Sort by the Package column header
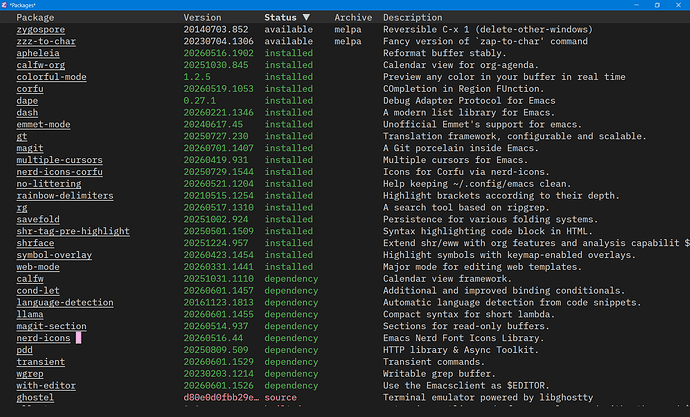 [35, 18]
